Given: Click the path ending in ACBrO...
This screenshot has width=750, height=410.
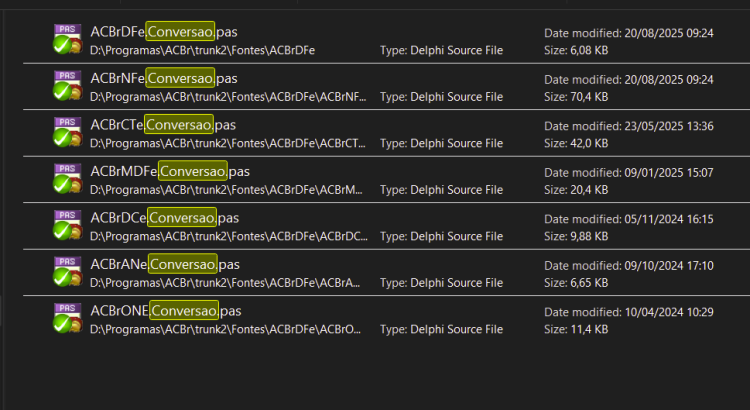Looking at the screenshot, I should tap(225, 329).
